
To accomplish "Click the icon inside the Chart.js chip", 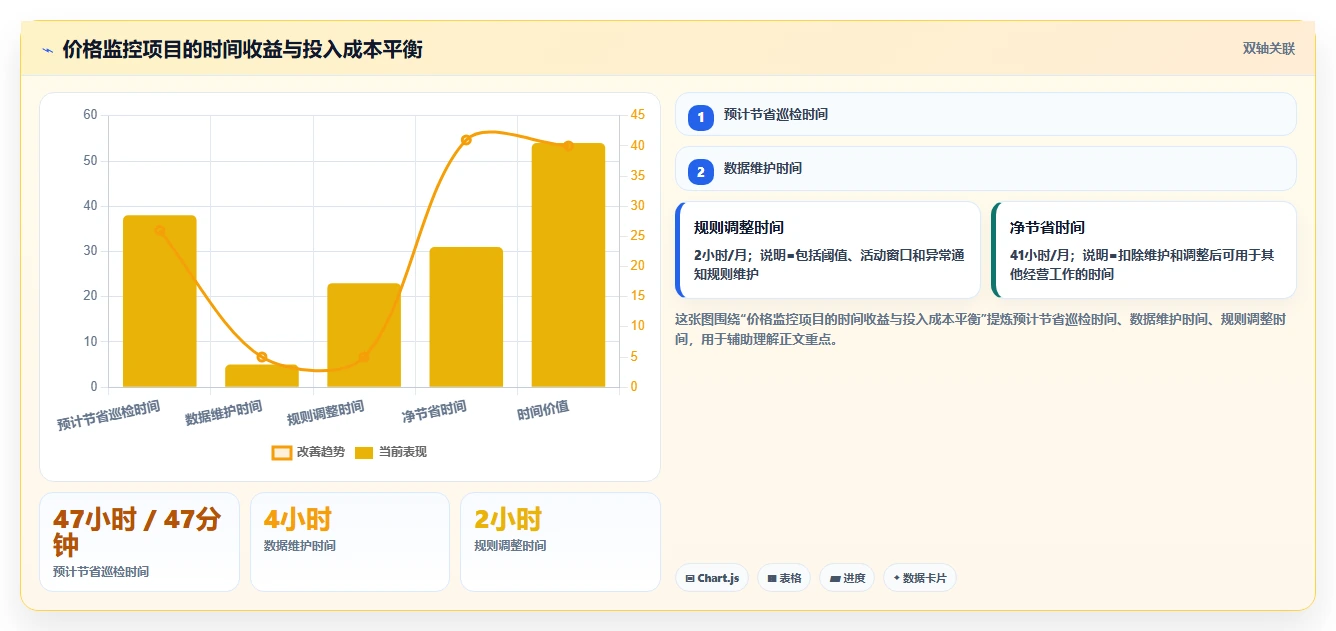I will pyautogui.click(x=690, y=579).
